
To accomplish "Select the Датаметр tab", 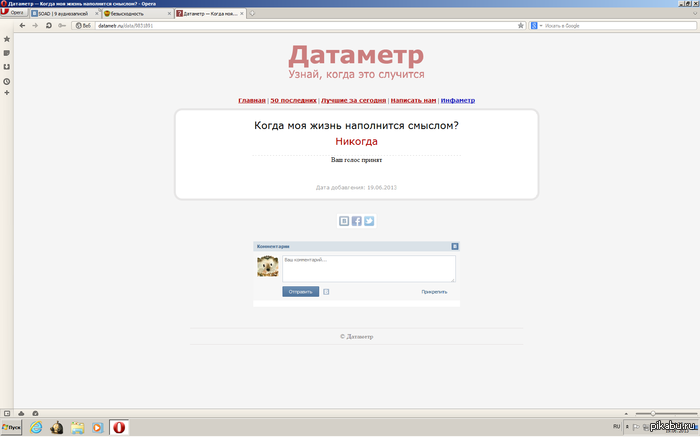I will [x=210, y=14].
